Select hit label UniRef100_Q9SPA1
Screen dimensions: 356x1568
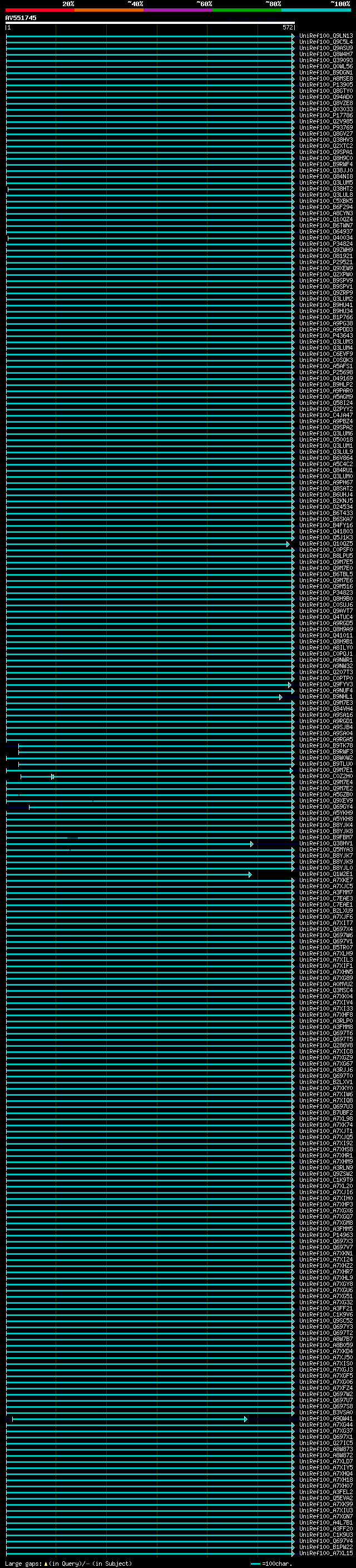click(x=326, y=152)
